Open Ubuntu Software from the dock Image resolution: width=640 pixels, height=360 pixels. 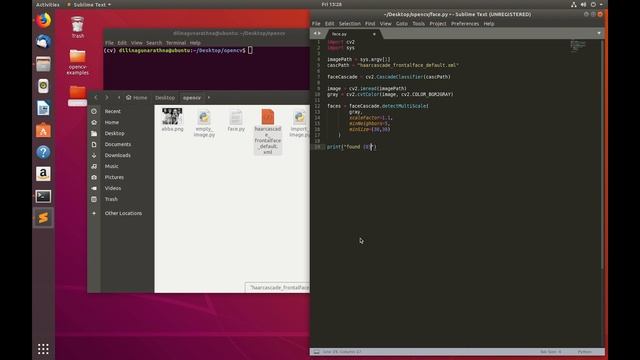tap(43, 130)
